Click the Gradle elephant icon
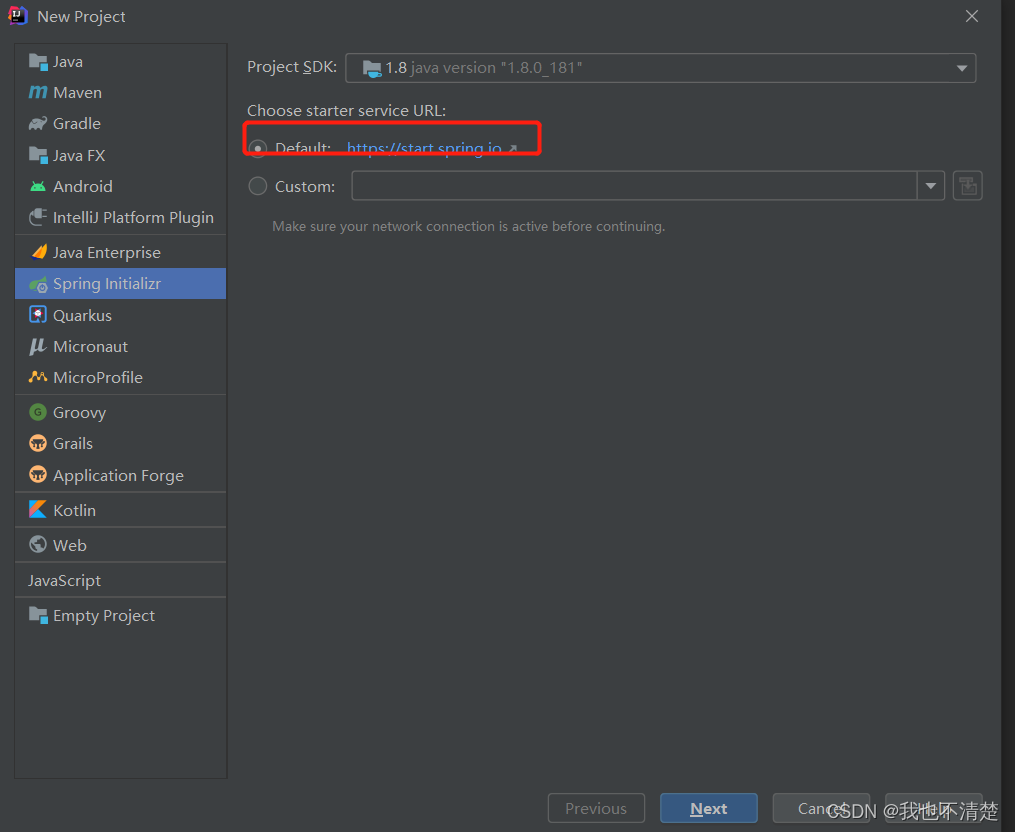Screen dimensions: 1015x832 click(x=38, y=124)
